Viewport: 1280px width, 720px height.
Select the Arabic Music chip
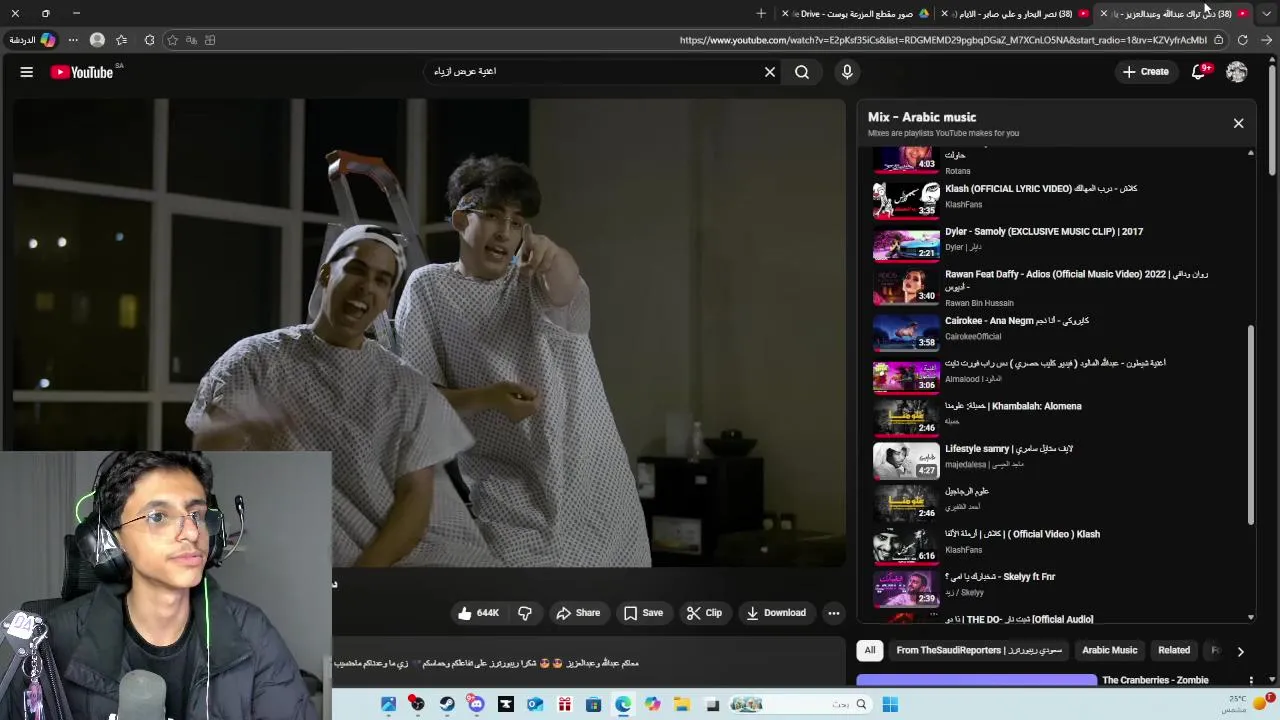(x=1110, y=650)
